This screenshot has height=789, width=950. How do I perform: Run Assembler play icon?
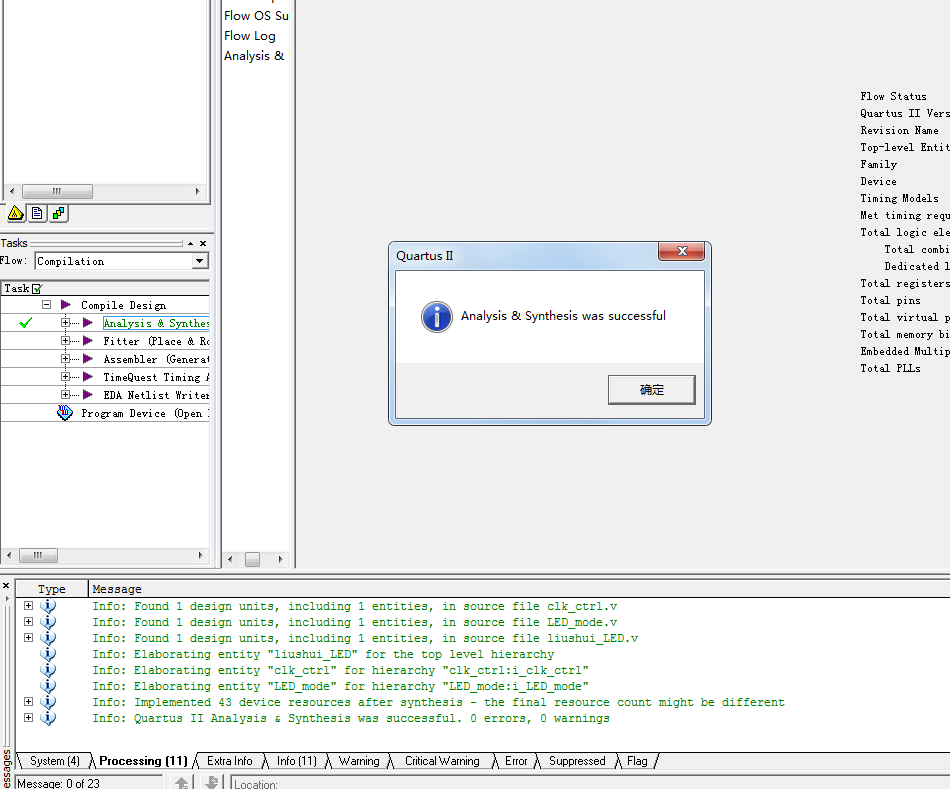coord(88,359)
